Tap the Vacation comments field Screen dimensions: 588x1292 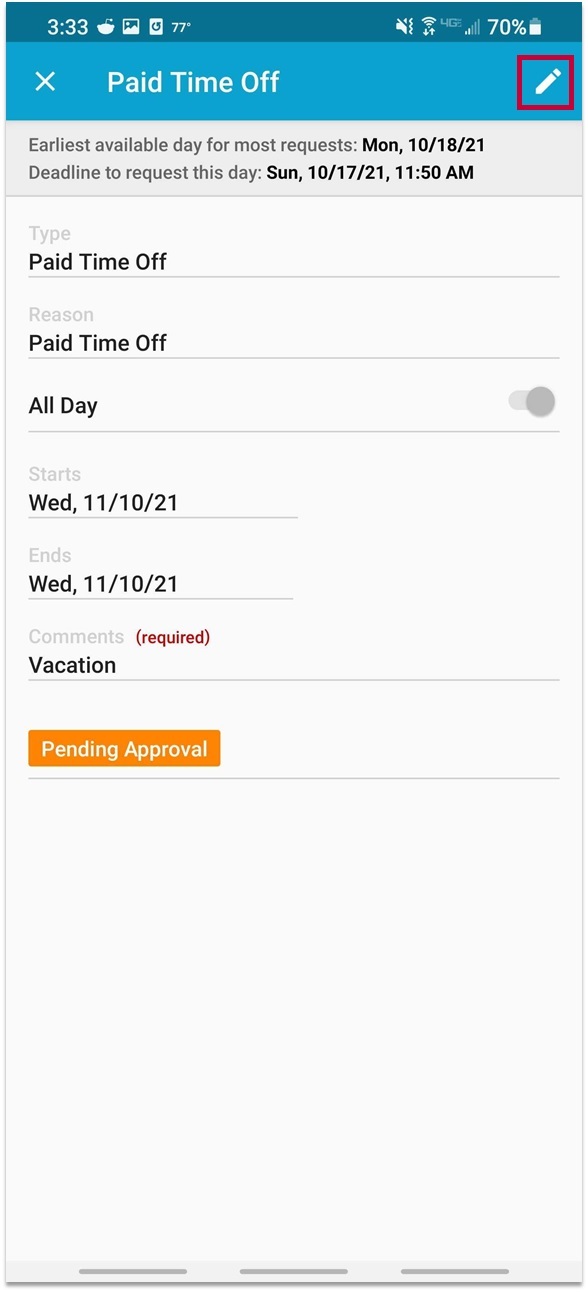294,665
